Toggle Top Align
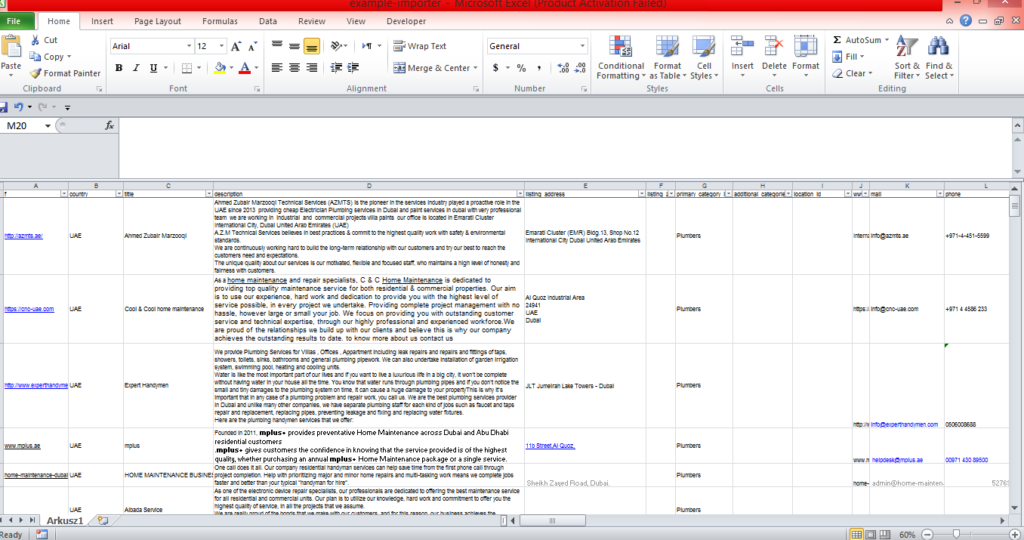Image resolution: width=1024 pixels, height=540 pixels. click(x=277, y=46)
